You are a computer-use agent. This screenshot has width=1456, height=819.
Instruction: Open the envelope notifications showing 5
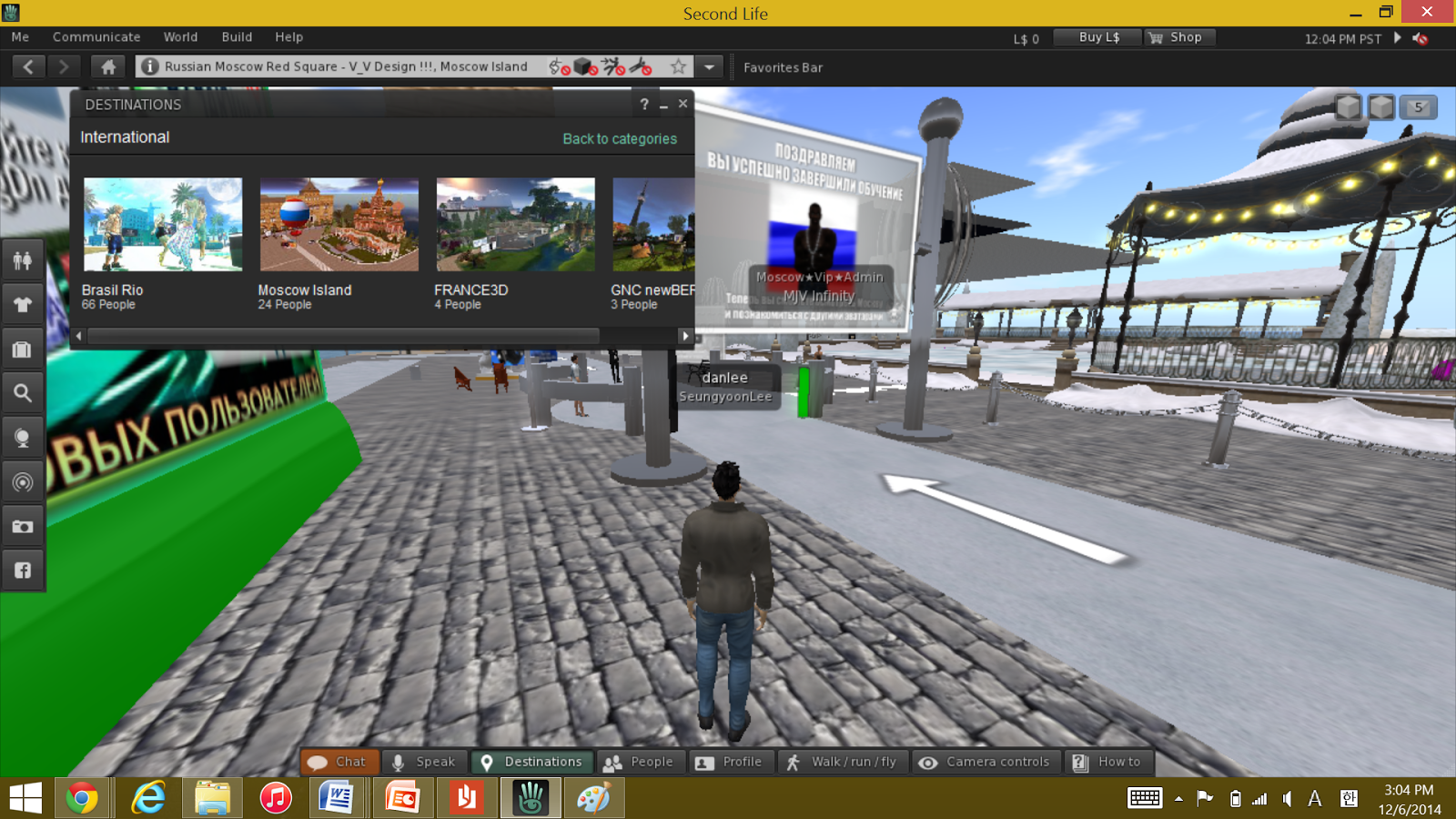click(1418, 107)
